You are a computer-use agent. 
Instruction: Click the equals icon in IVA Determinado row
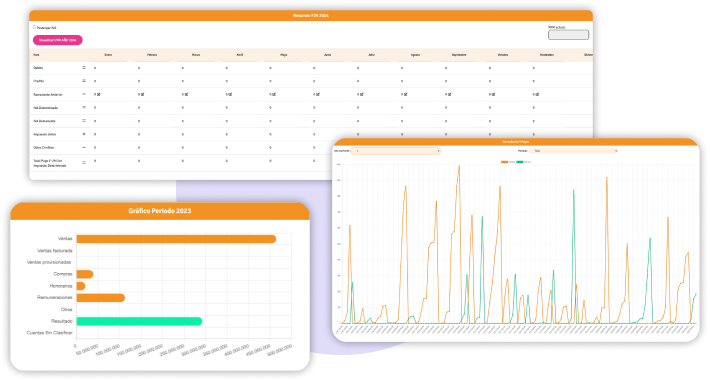point(84,107)
